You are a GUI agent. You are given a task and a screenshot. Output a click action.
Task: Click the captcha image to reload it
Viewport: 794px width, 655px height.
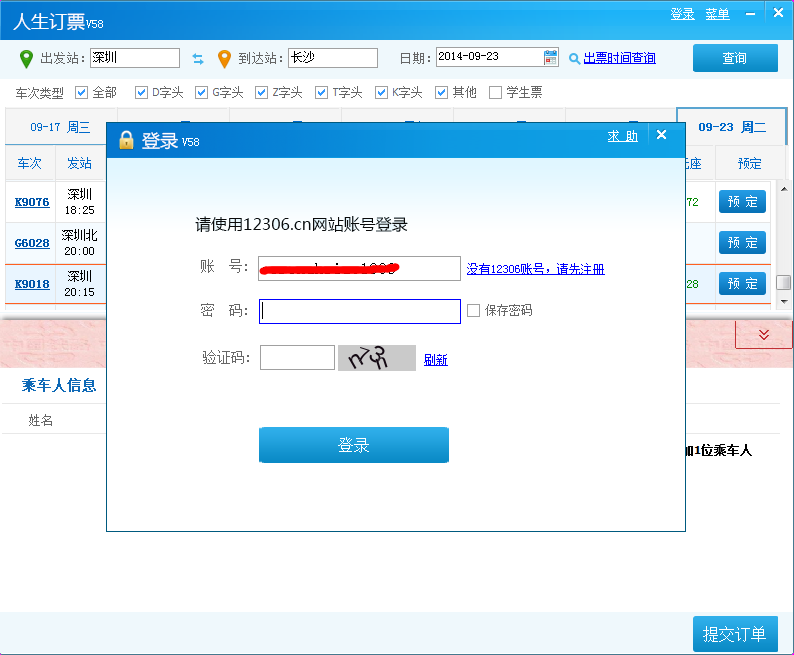coord(376,358)
